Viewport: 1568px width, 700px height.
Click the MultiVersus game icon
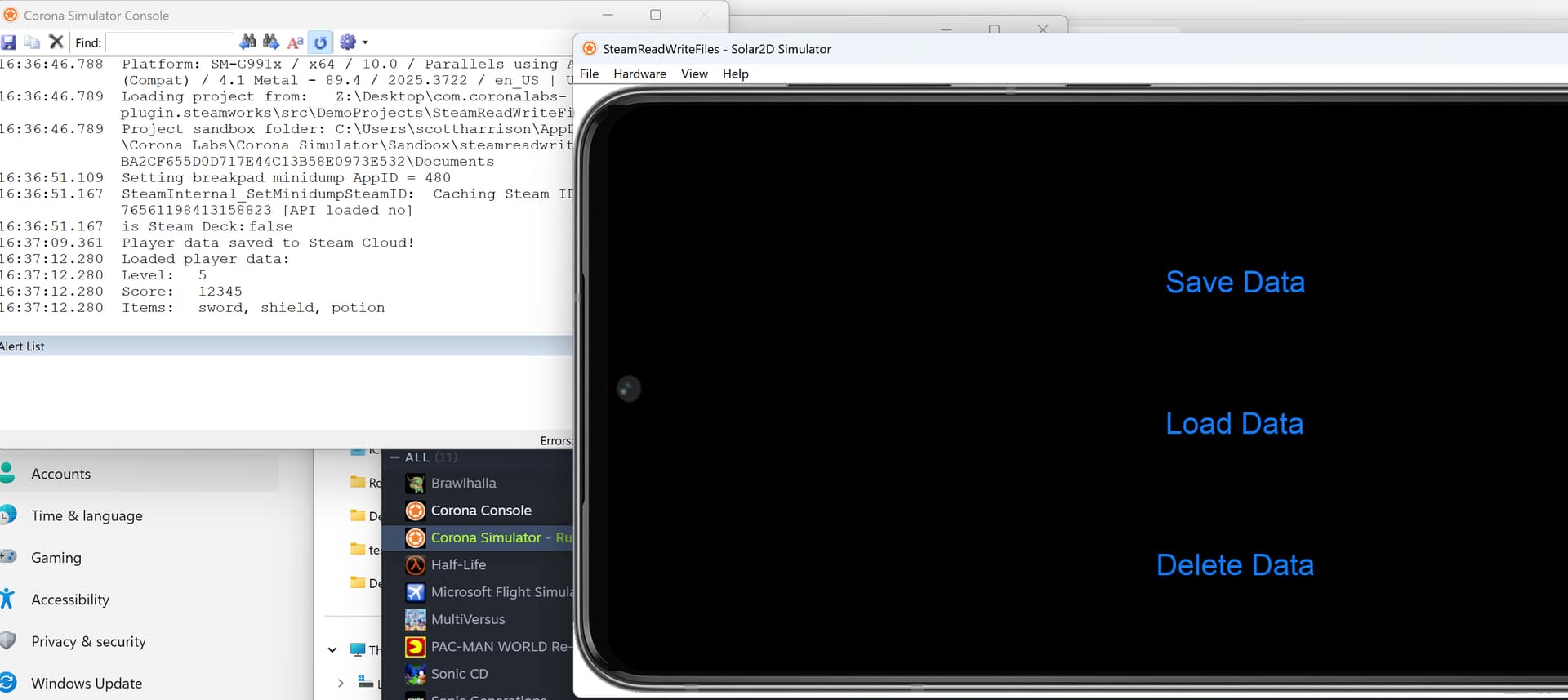(x=416, y=619)
